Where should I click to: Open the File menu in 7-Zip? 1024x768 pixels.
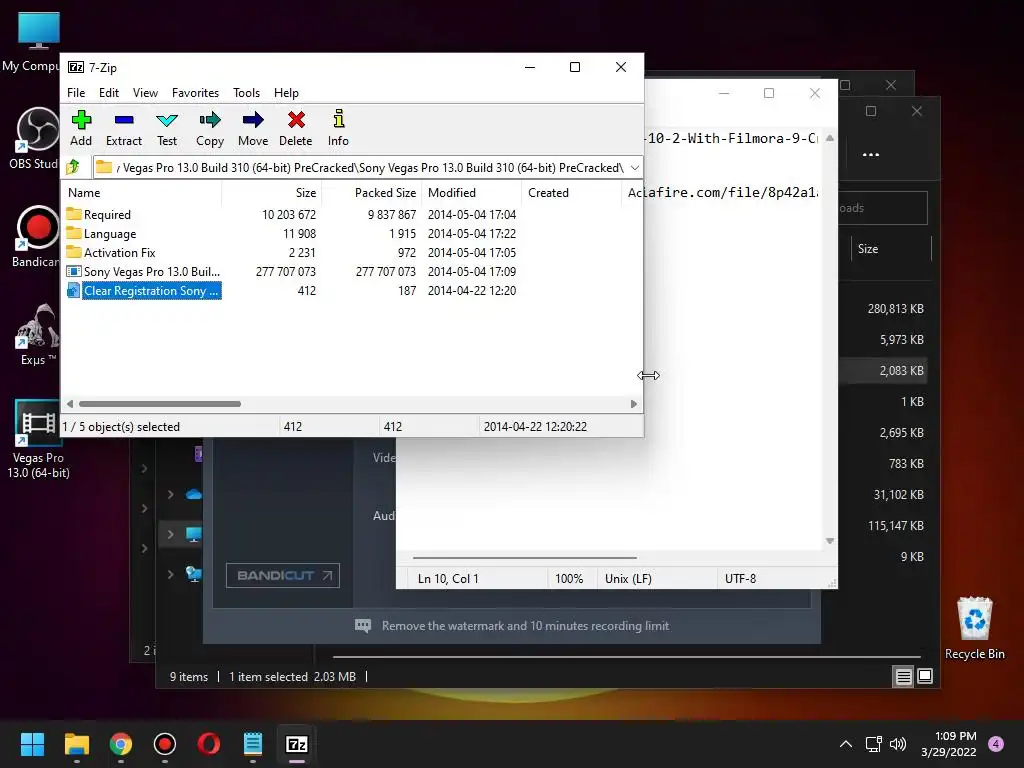tap(76, 93)
